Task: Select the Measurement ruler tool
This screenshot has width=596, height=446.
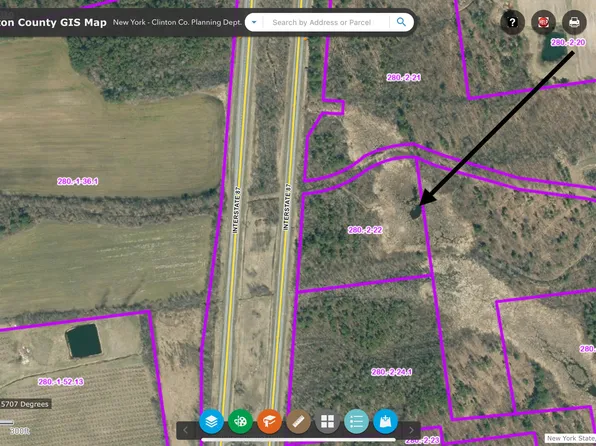Action: click(298, 421)
